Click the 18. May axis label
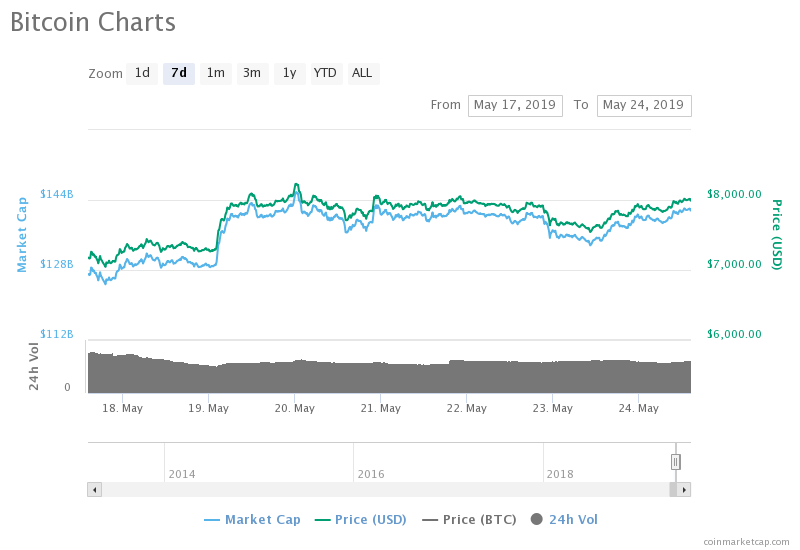800x550 pixels. (x=122, y=408)
